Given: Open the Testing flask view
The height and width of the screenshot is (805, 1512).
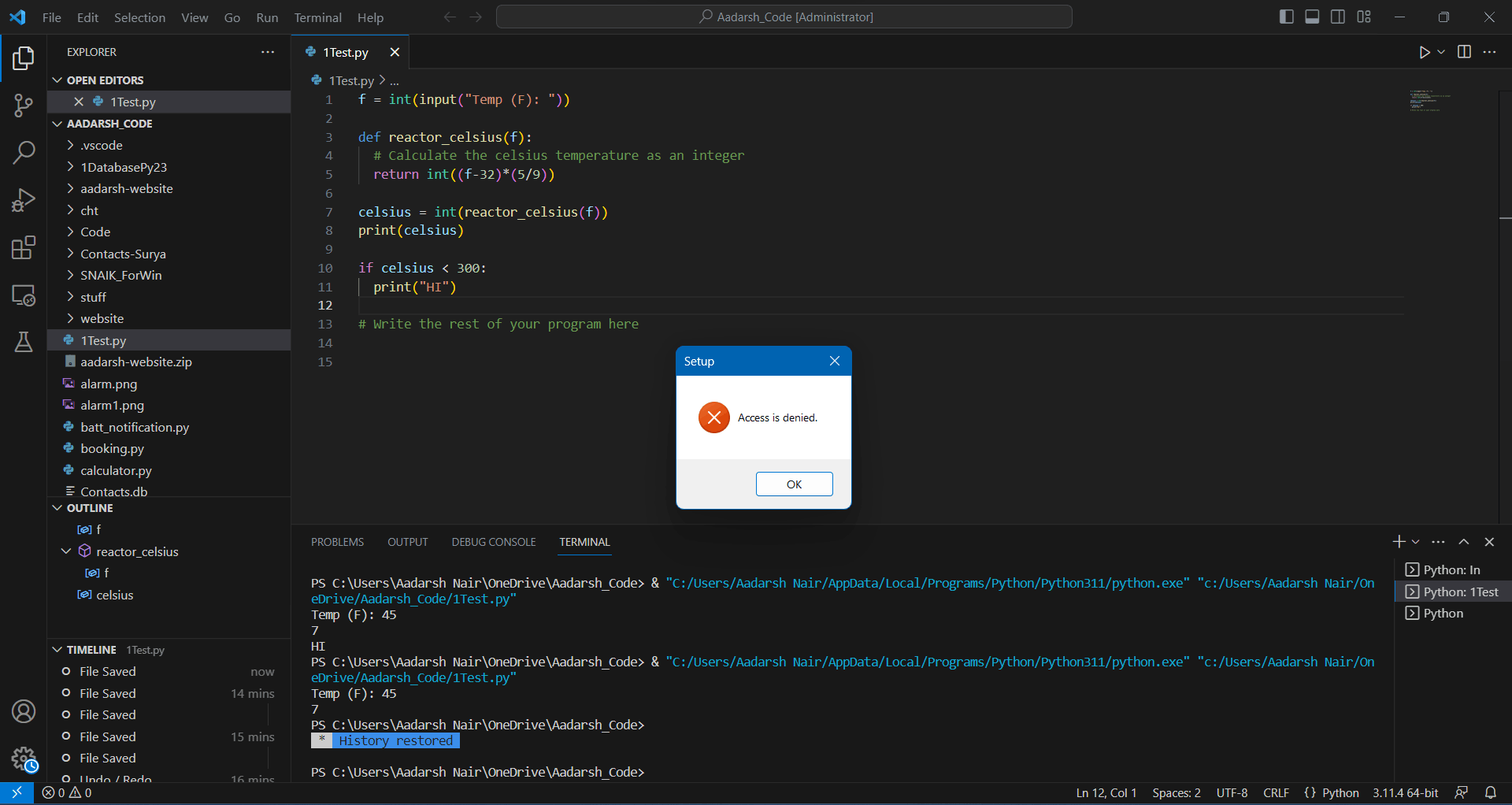Looking at the screenshot, I should point(24,342).
